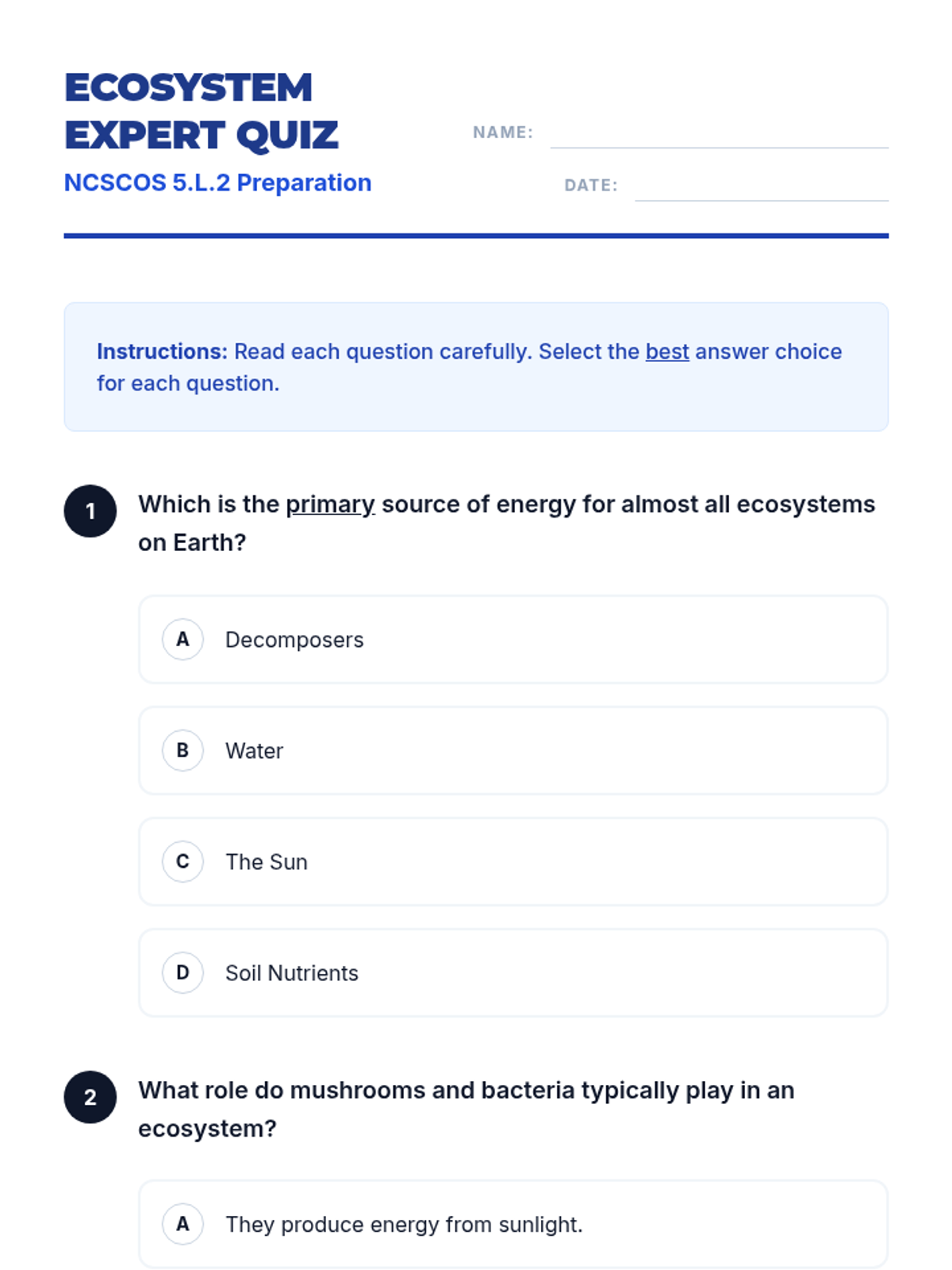Mark the C circle beside The Sun
952x1270 pixels.
(182, 861)
